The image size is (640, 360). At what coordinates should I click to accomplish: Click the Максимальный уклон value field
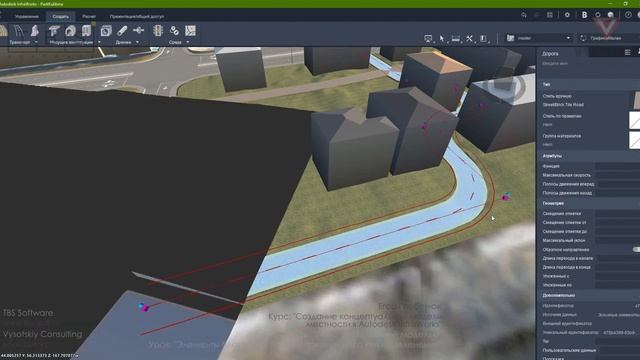[618, 240]
